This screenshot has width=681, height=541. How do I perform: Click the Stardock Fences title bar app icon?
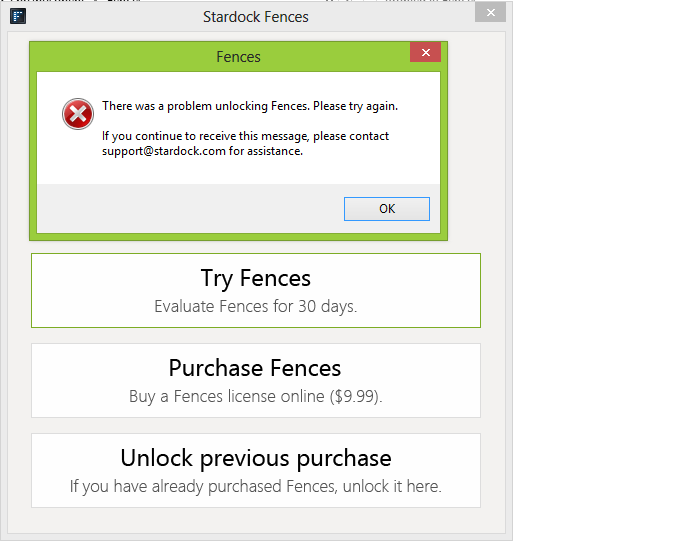18,16
